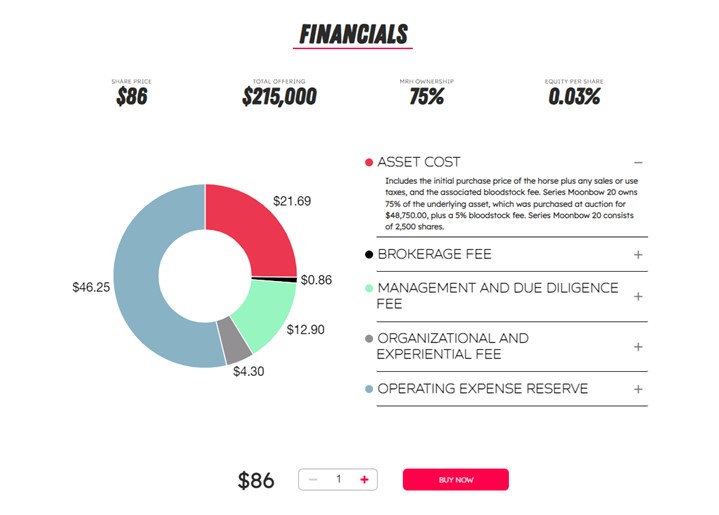The width and height of the screenshot is (719, 515).
Task: Expand Brokerage Fee plus icon
Action: (638, 254)
